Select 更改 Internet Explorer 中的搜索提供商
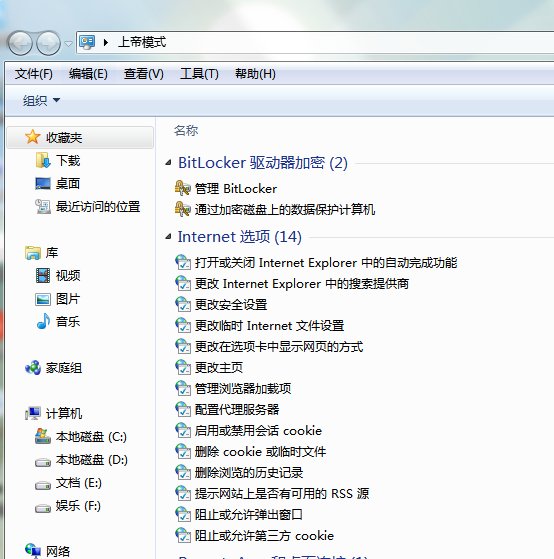554x559 pixels. pos(302,283)
